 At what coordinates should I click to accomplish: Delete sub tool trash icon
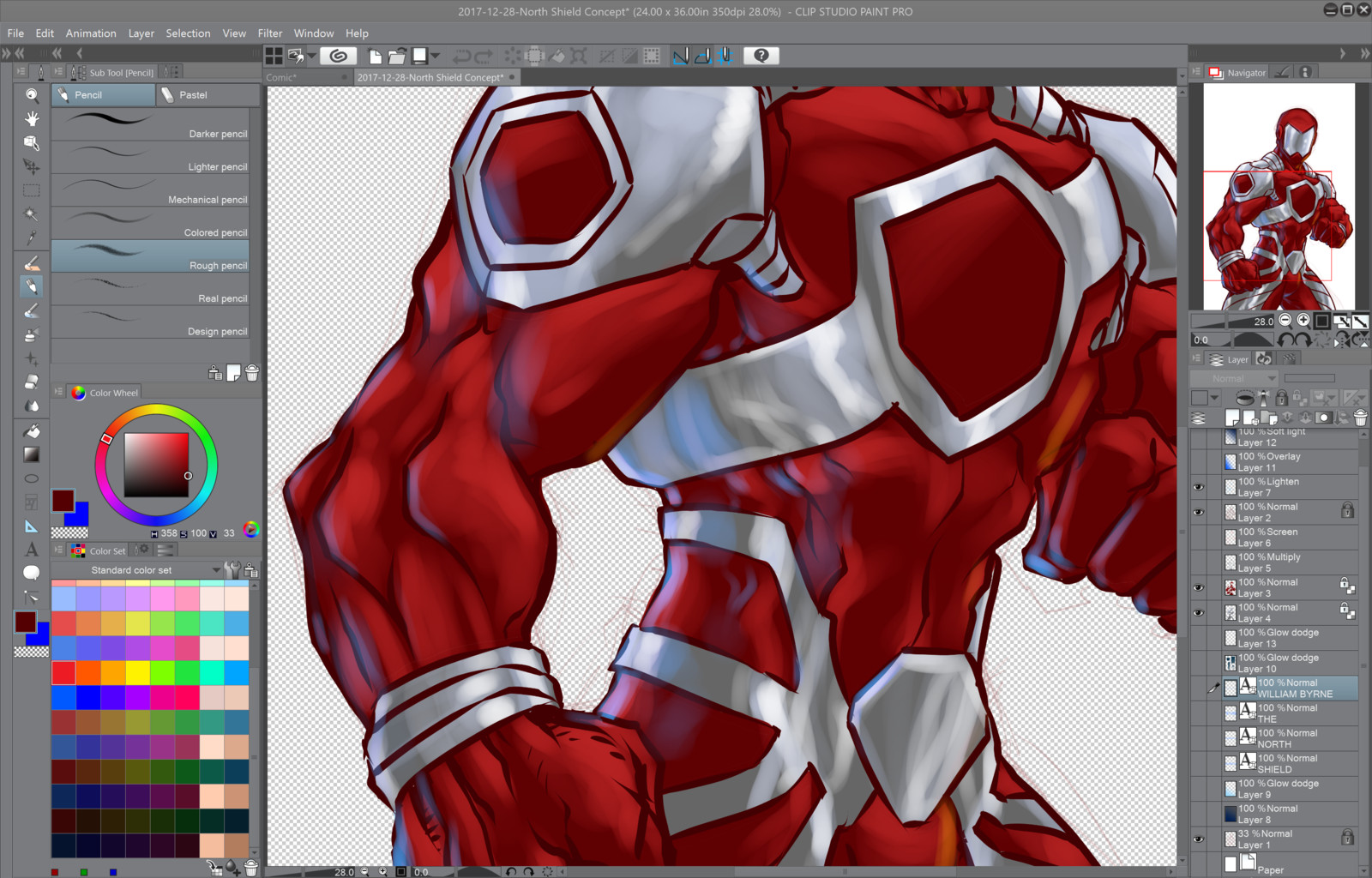coord(252,373)
